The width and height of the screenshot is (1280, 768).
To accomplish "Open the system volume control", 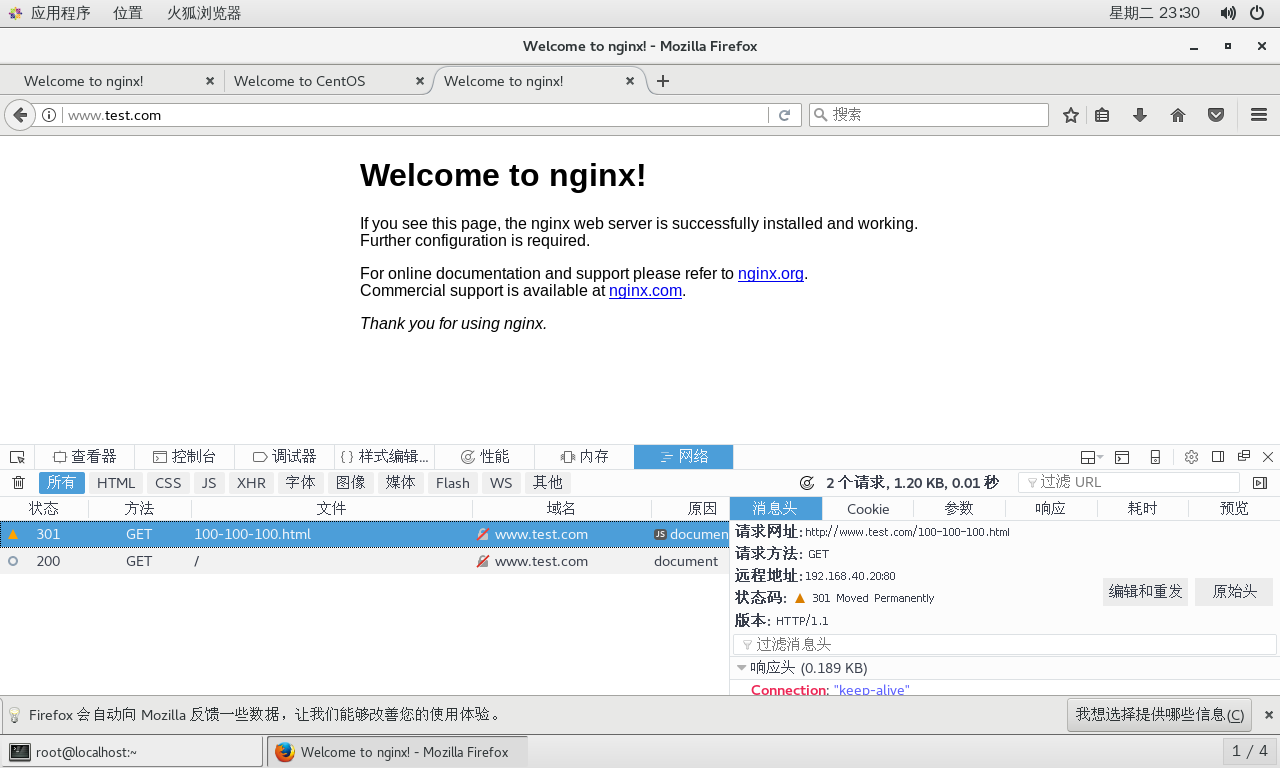I will click(x=1228, y=13).
